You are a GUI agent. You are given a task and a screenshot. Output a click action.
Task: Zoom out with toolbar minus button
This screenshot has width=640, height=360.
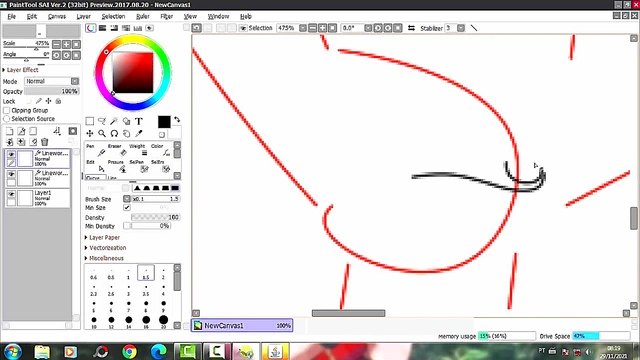313,28
